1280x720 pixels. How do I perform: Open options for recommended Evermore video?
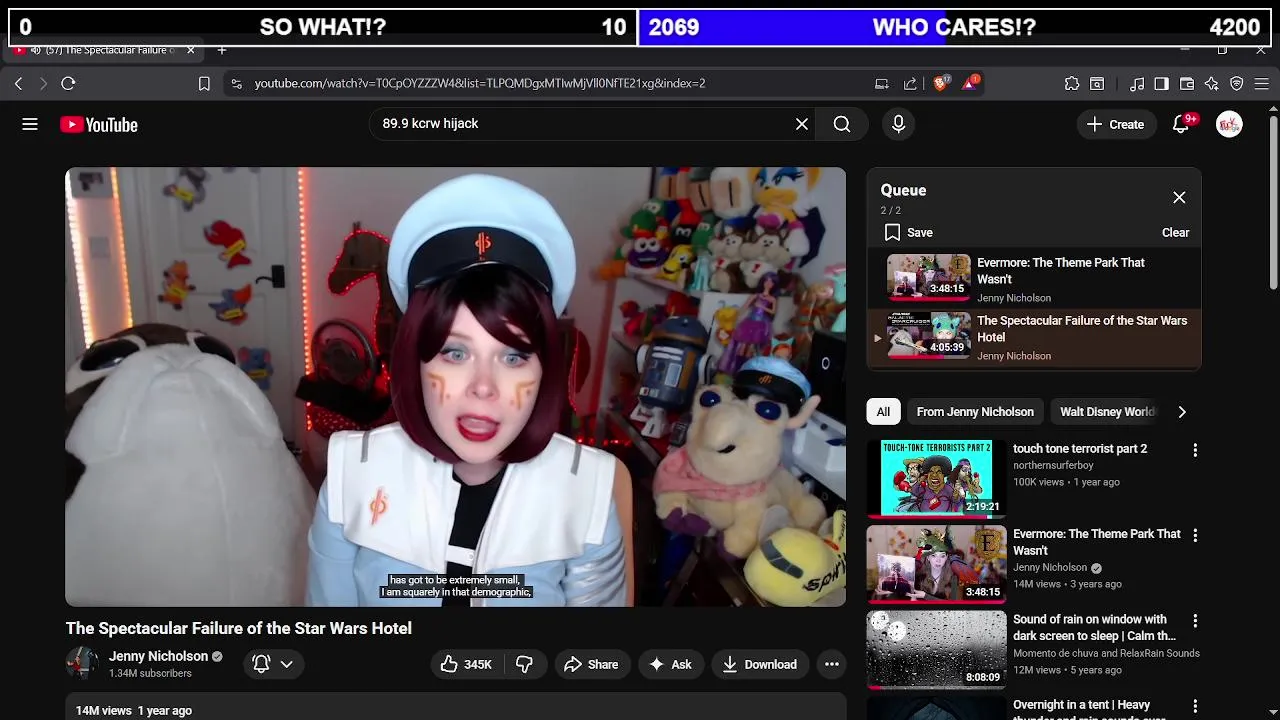pos(1195,536)
